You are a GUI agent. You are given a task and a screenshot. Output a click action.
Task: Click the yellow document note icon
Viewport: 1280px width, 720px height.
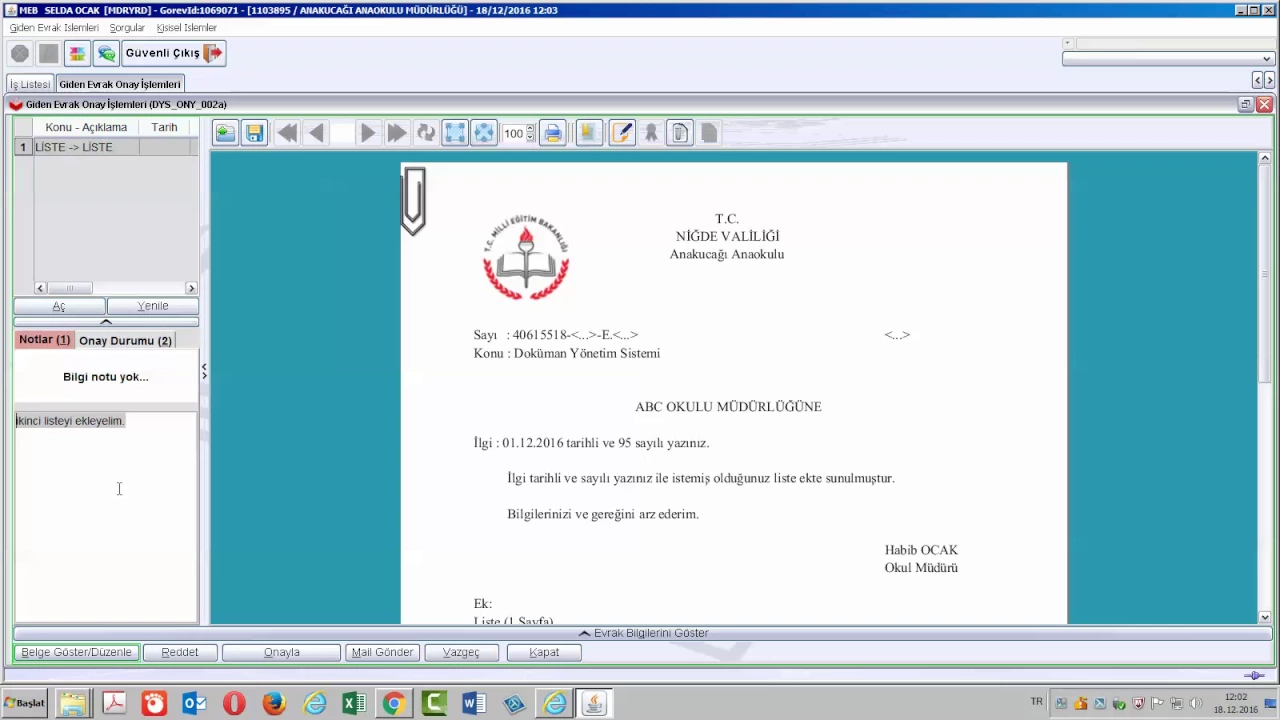coord(589,133)
